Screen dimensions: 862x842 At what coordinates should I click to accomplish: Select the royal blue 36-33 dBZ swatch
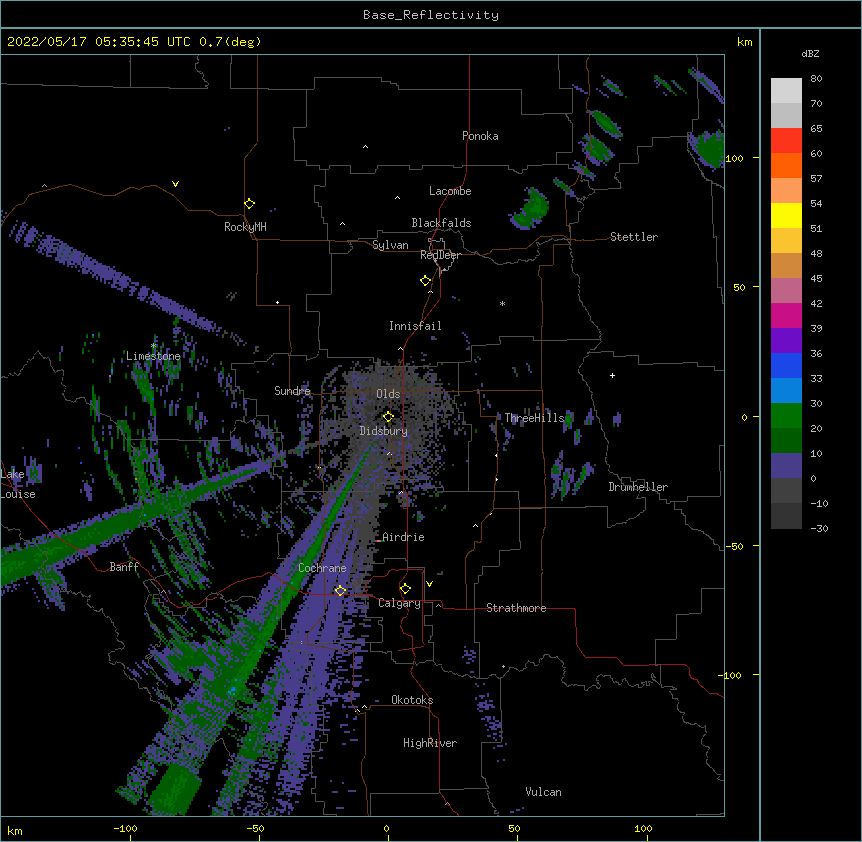coord(786,365)
